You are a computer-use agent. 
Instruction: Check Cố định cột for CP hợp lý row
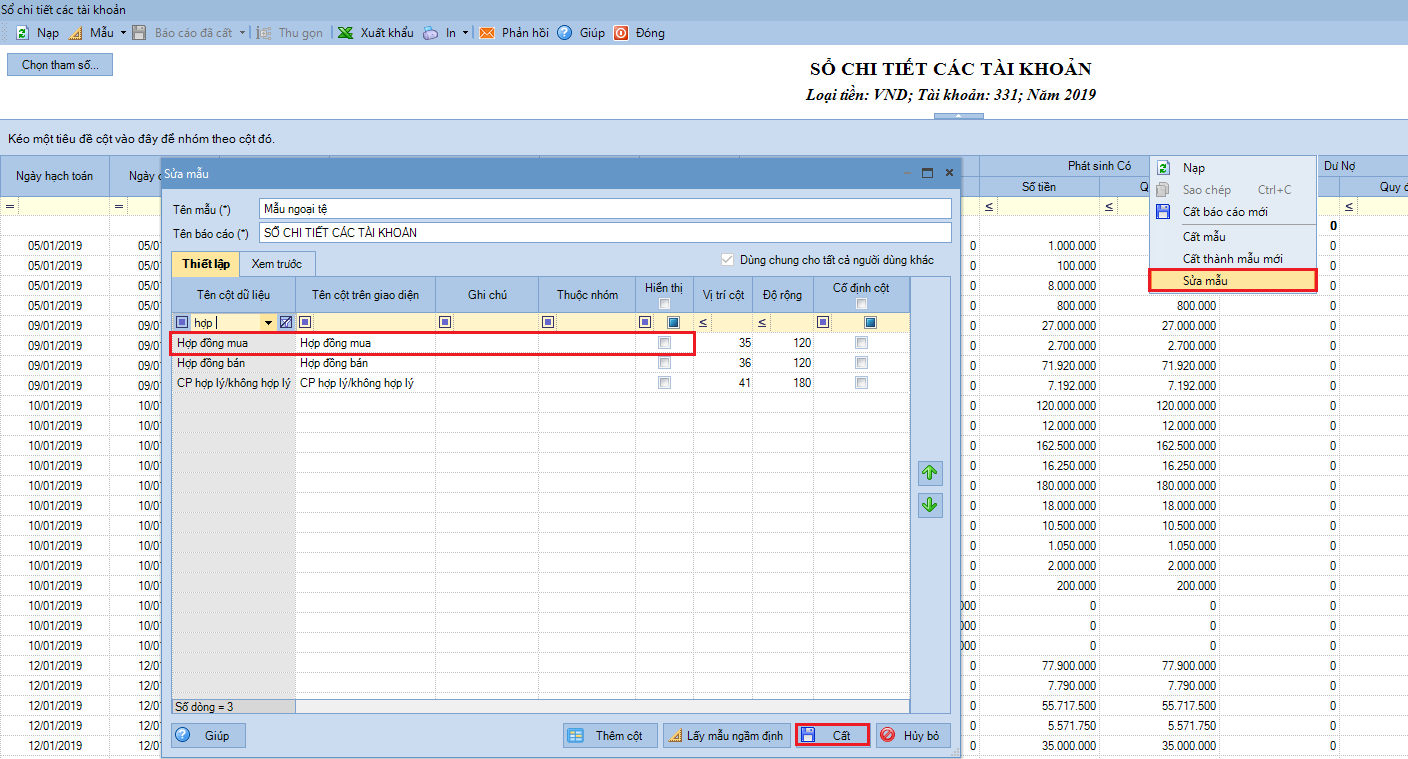point(861,383)
